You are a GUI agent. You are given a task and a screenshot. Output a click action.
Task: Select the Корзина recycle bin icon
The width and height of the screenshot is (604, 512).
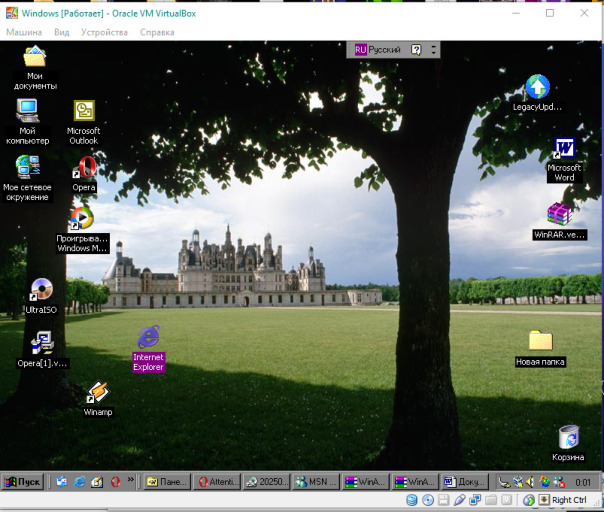(568, 437)
